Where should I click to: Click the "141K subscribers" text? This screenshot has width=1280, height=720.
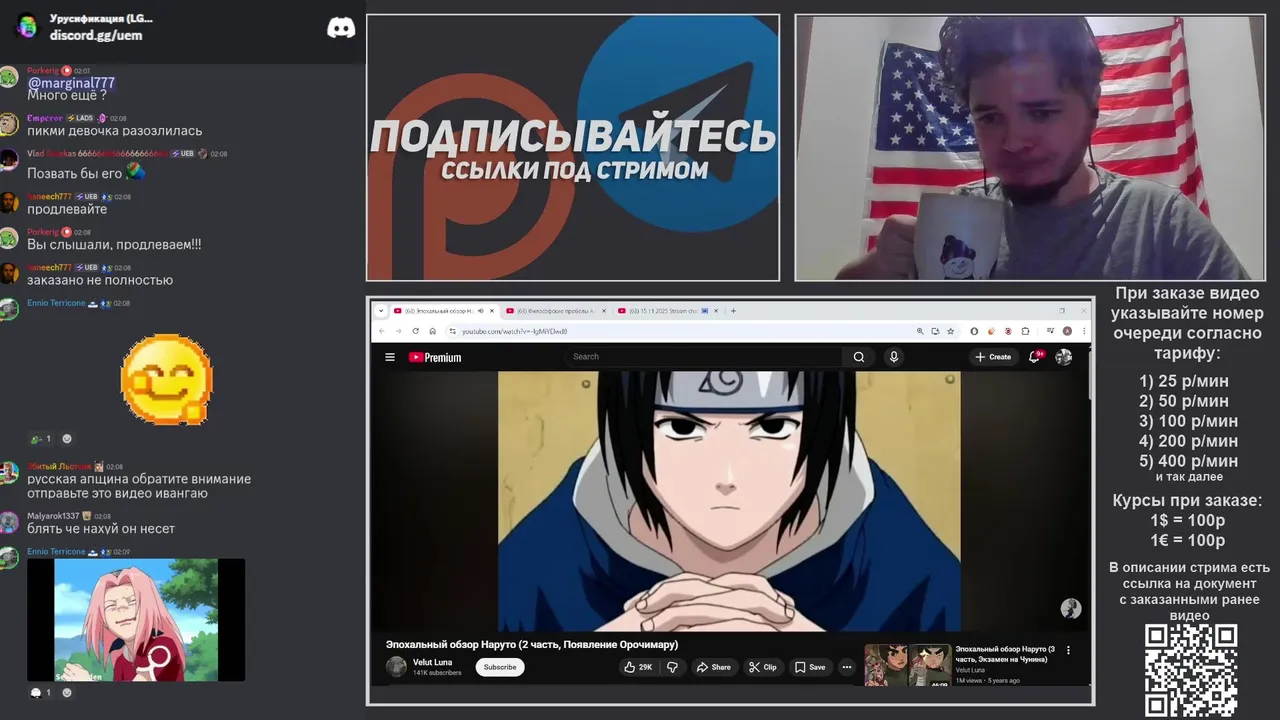tap(437, 673)
